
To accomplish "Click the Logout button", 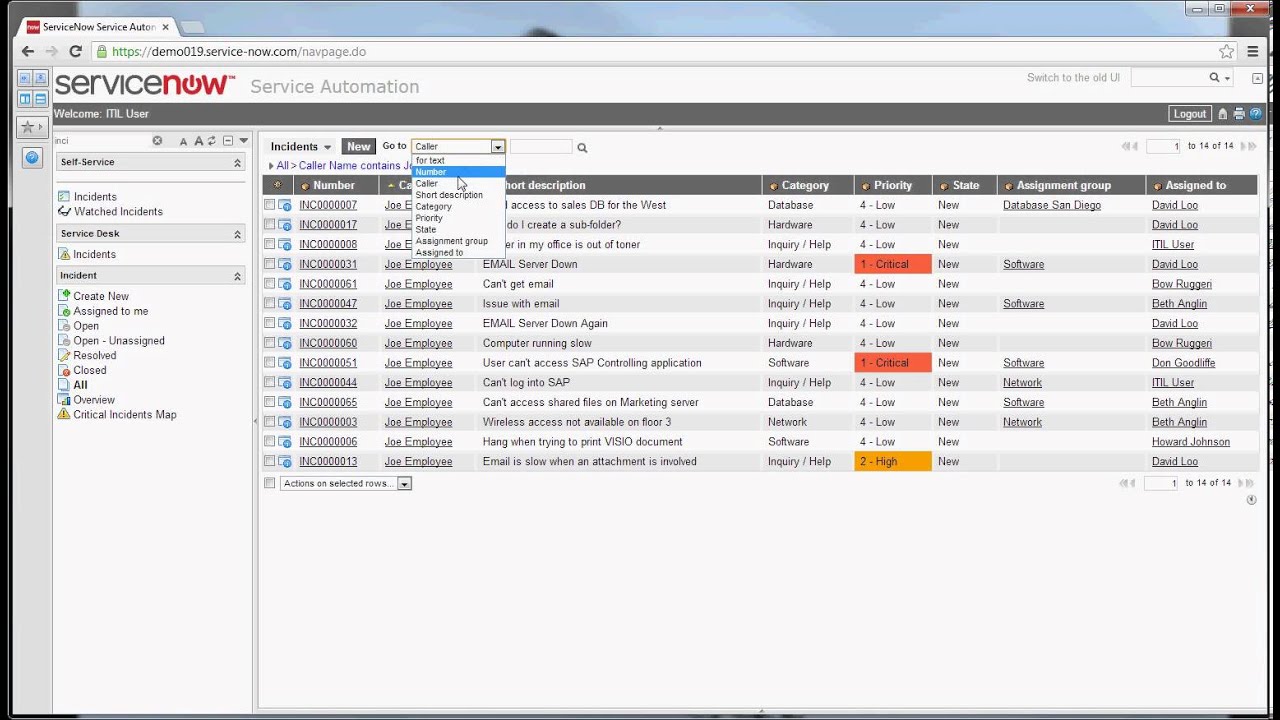I will point(1189,114).
